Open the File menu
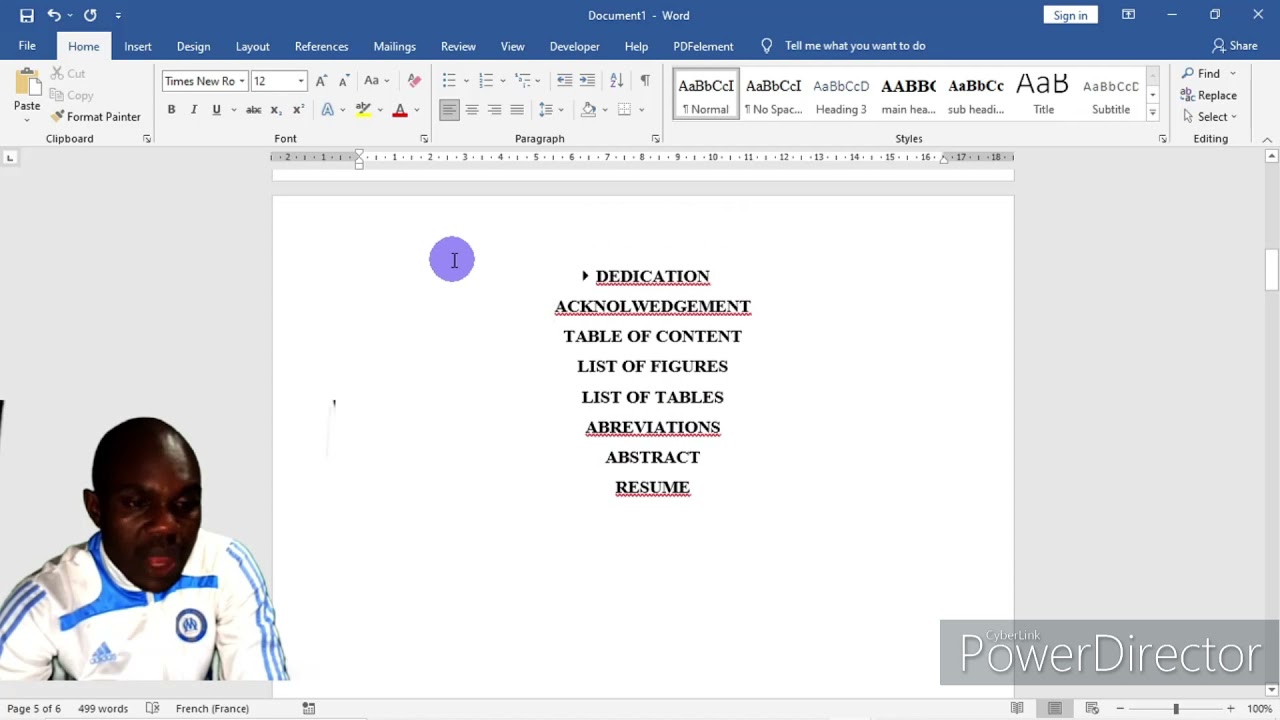The height and width of the screenshot is (720, 1280). tap(27, 46)
